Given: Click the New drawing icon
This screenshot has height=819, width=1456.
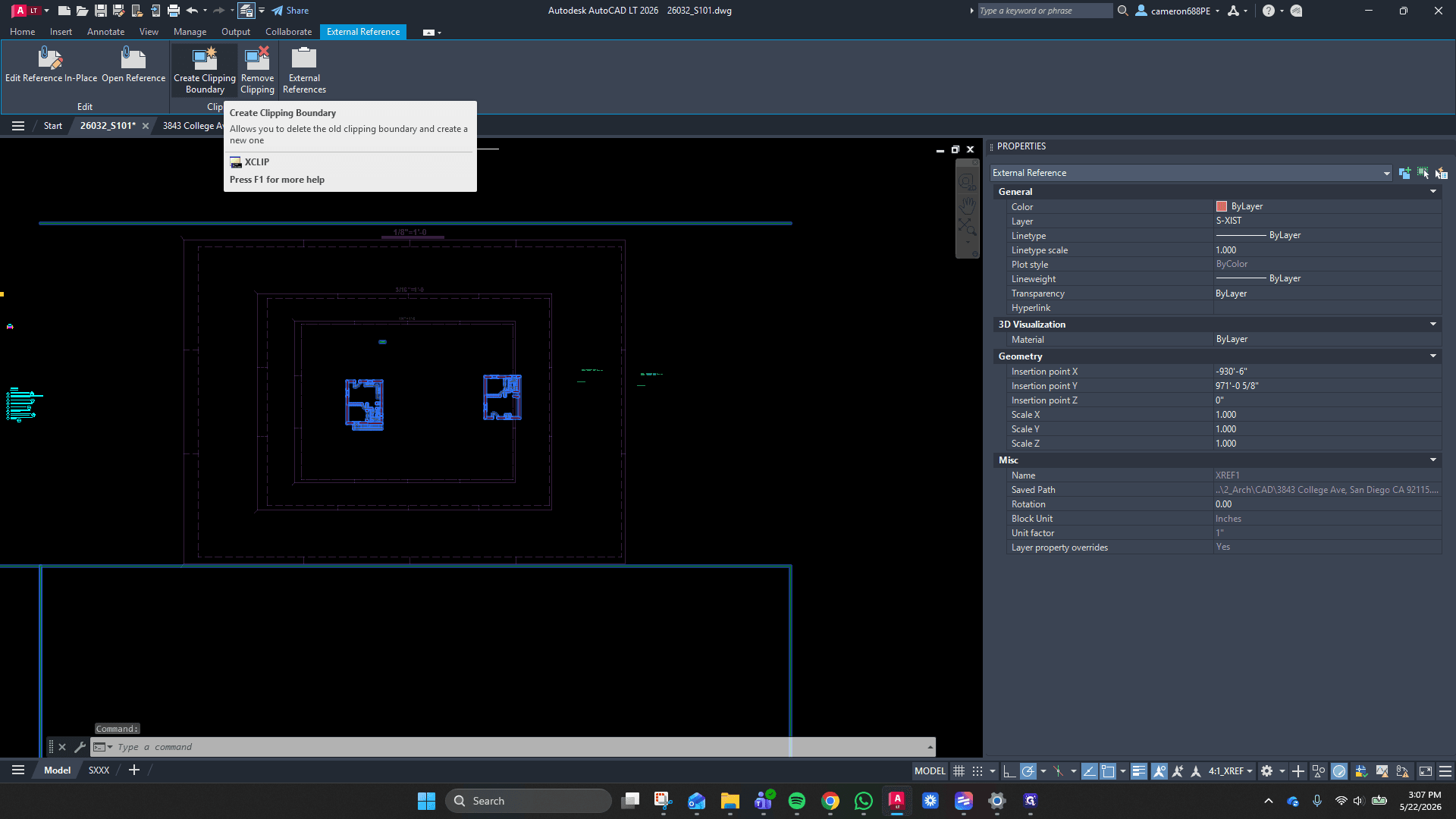Looking at the screenshot, I should (64, 11).
